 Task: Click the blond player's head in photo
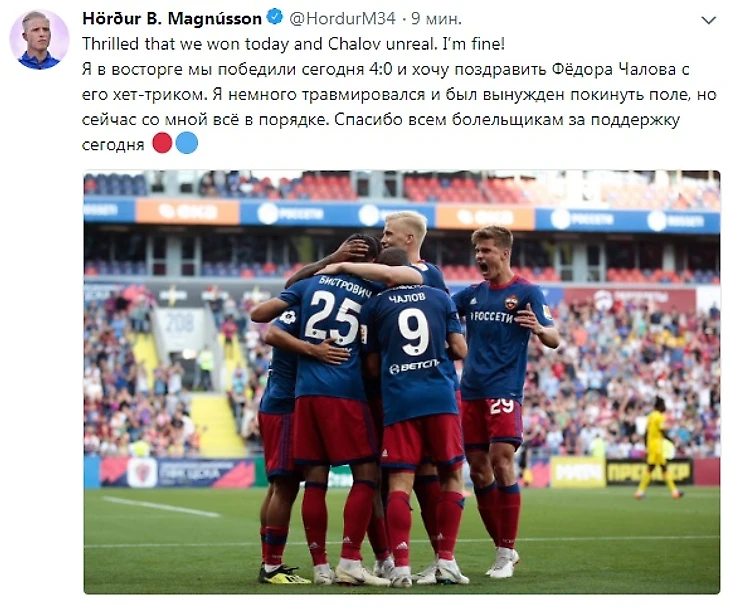(406, 231)
